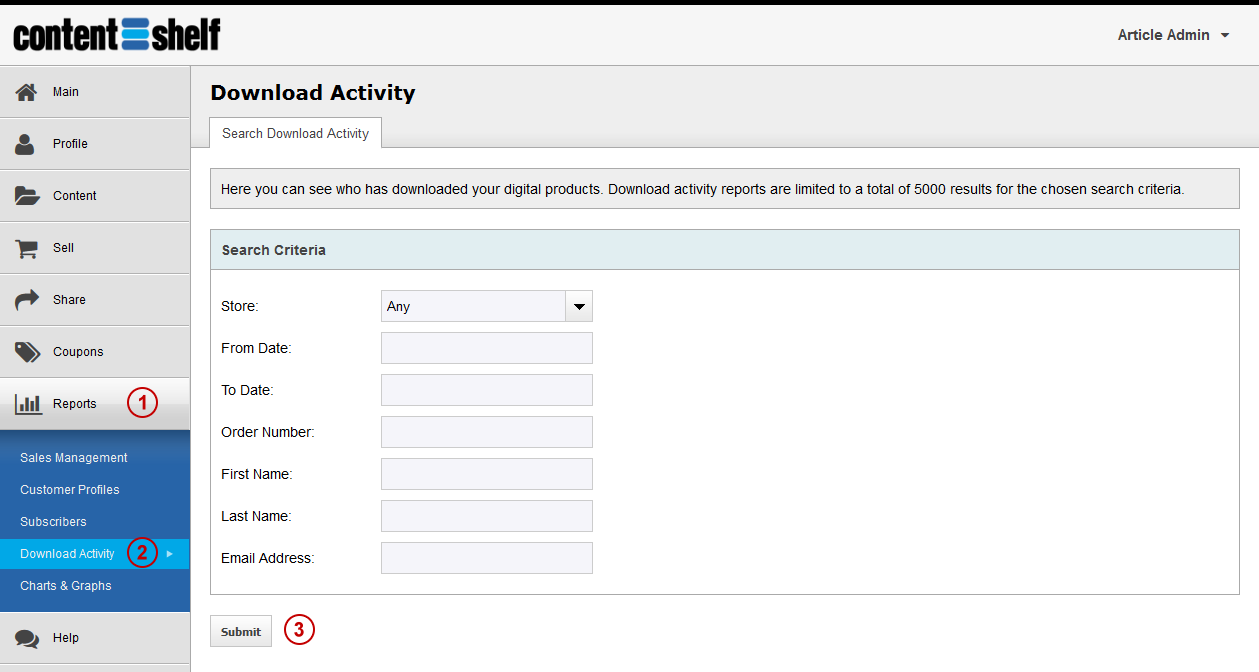Click the Sell shopping cart icon
The width and height of the screenshot is (1259, 672).
27,248
